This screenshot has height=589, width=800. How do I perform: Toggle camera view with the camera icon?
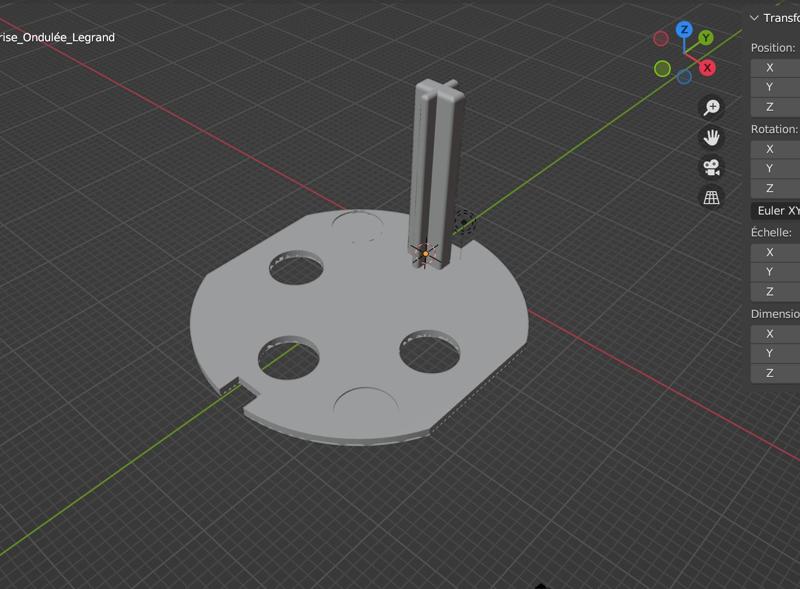click(711, 167)
